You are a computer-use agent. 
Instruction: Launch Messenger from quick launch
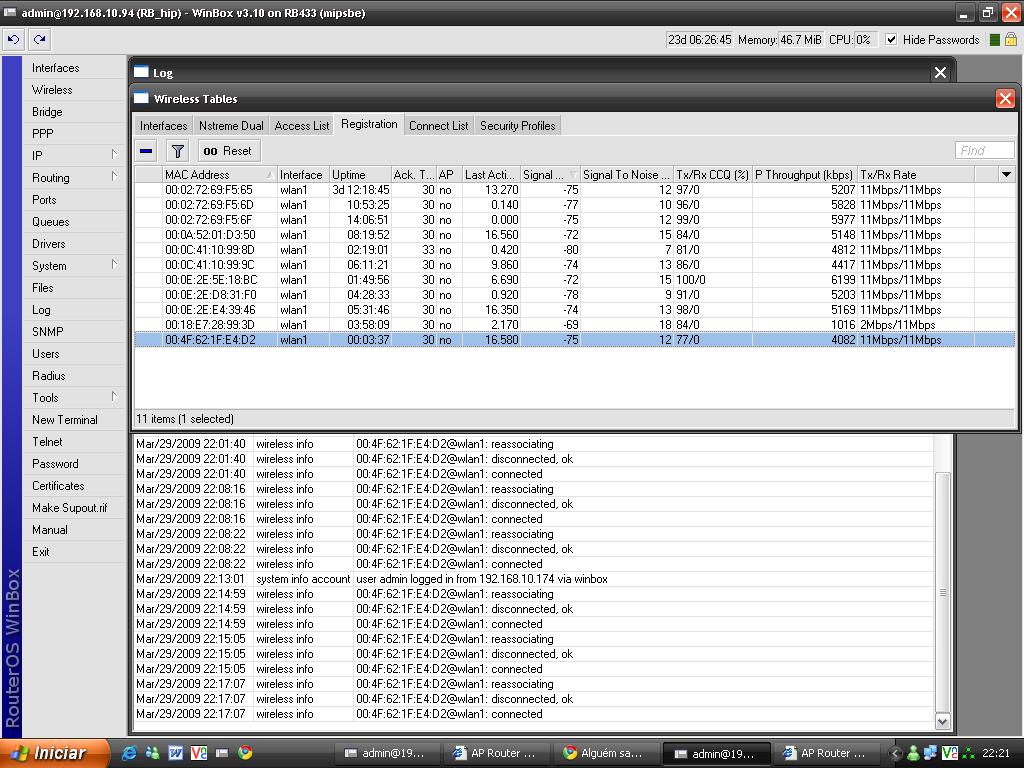[153, 753]
